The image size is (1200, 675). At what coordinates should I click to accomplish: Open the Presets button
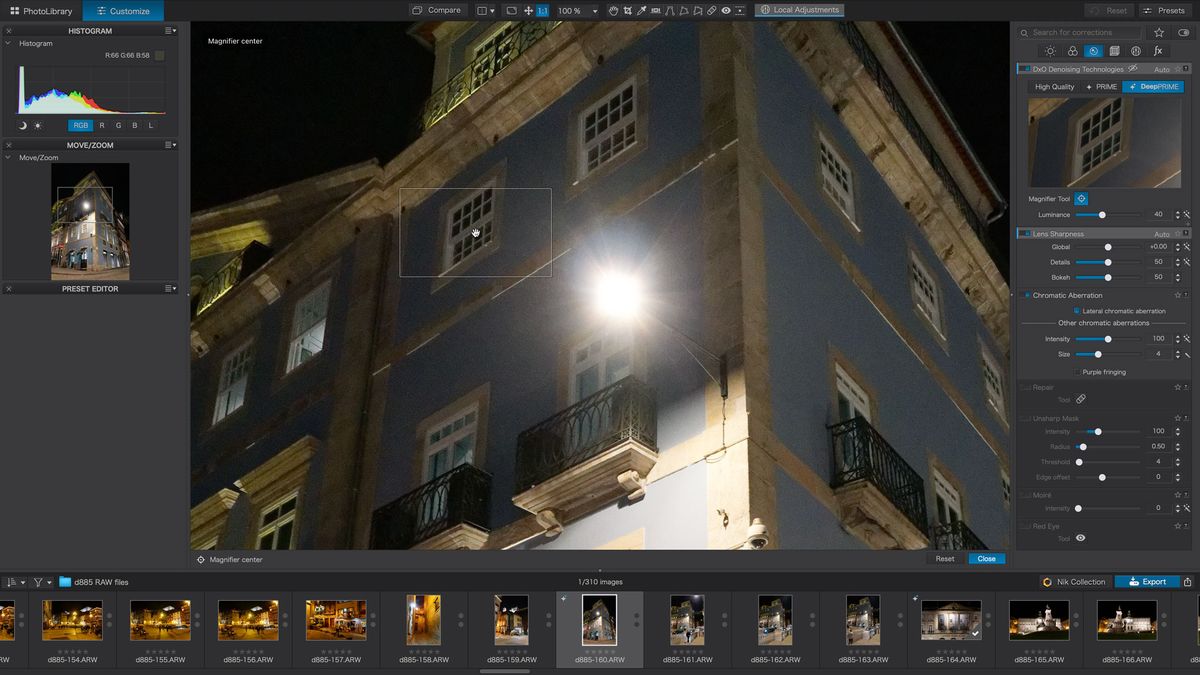(x=1163, y=10)
